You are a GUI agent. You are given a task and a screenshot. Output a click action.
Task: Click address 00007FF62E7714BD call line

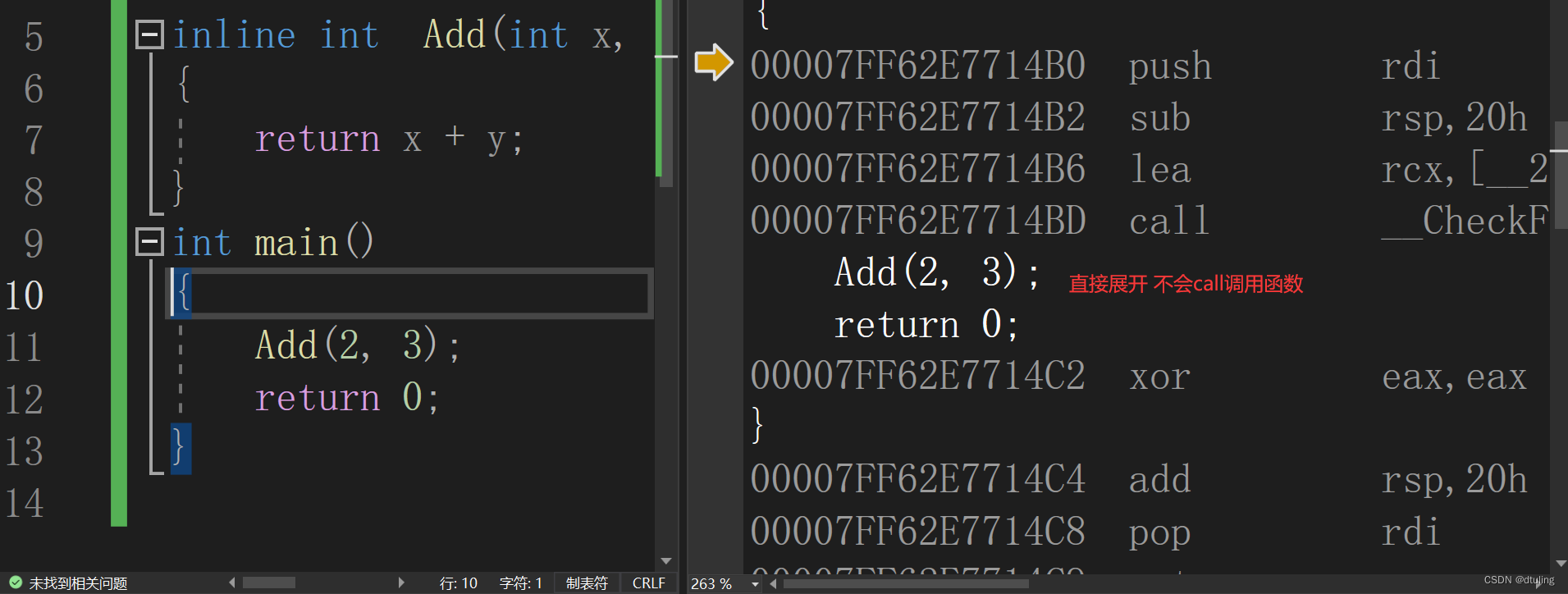coord(1149,221)
